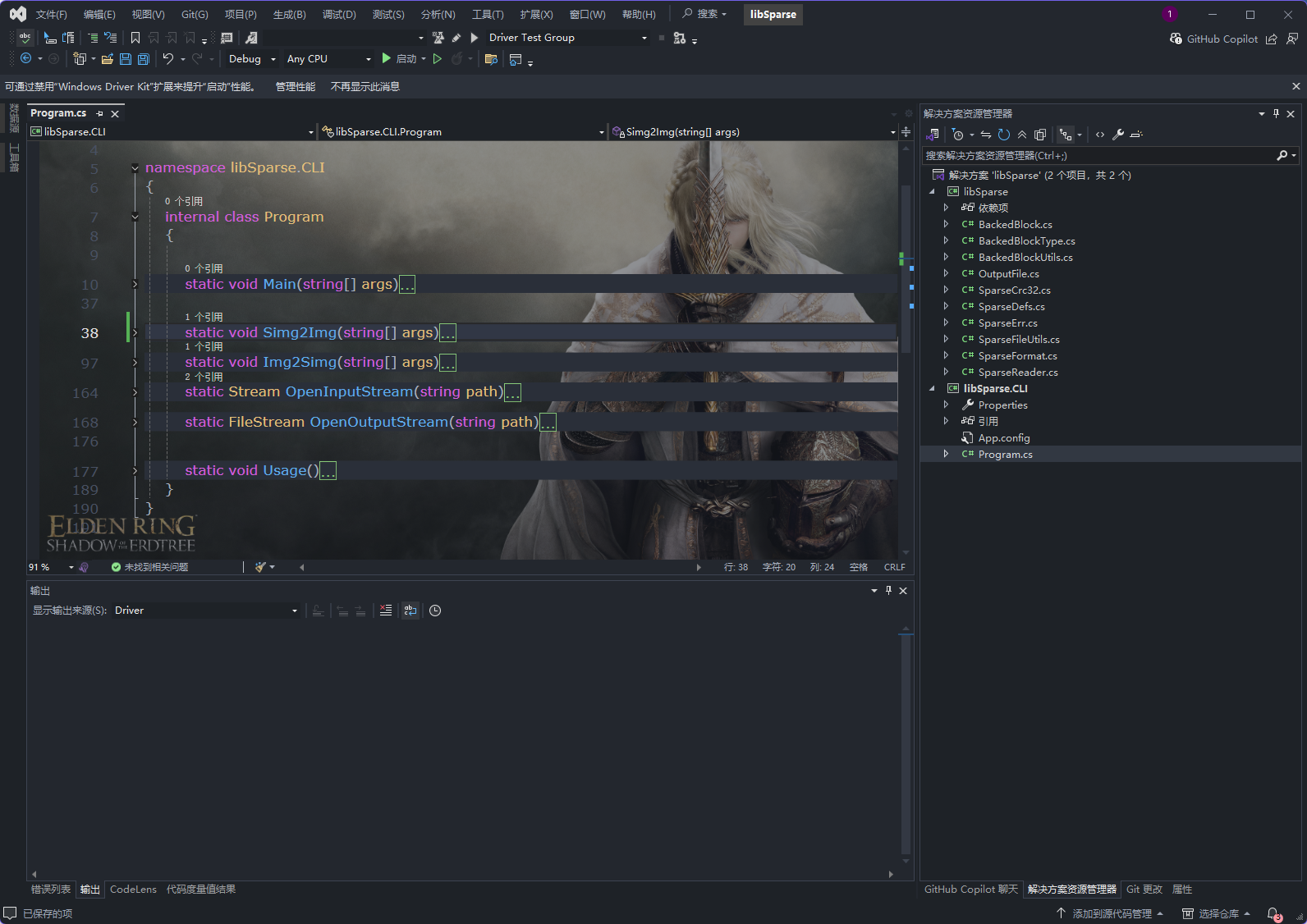Open the 工具(T) menu
This screenshot has width=1307, height=924.
[x=488, y=15]
